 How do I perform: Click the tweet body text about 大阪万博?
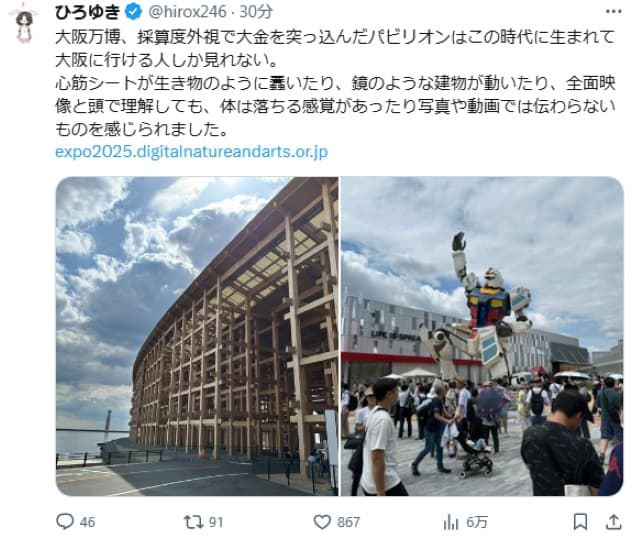335,83
